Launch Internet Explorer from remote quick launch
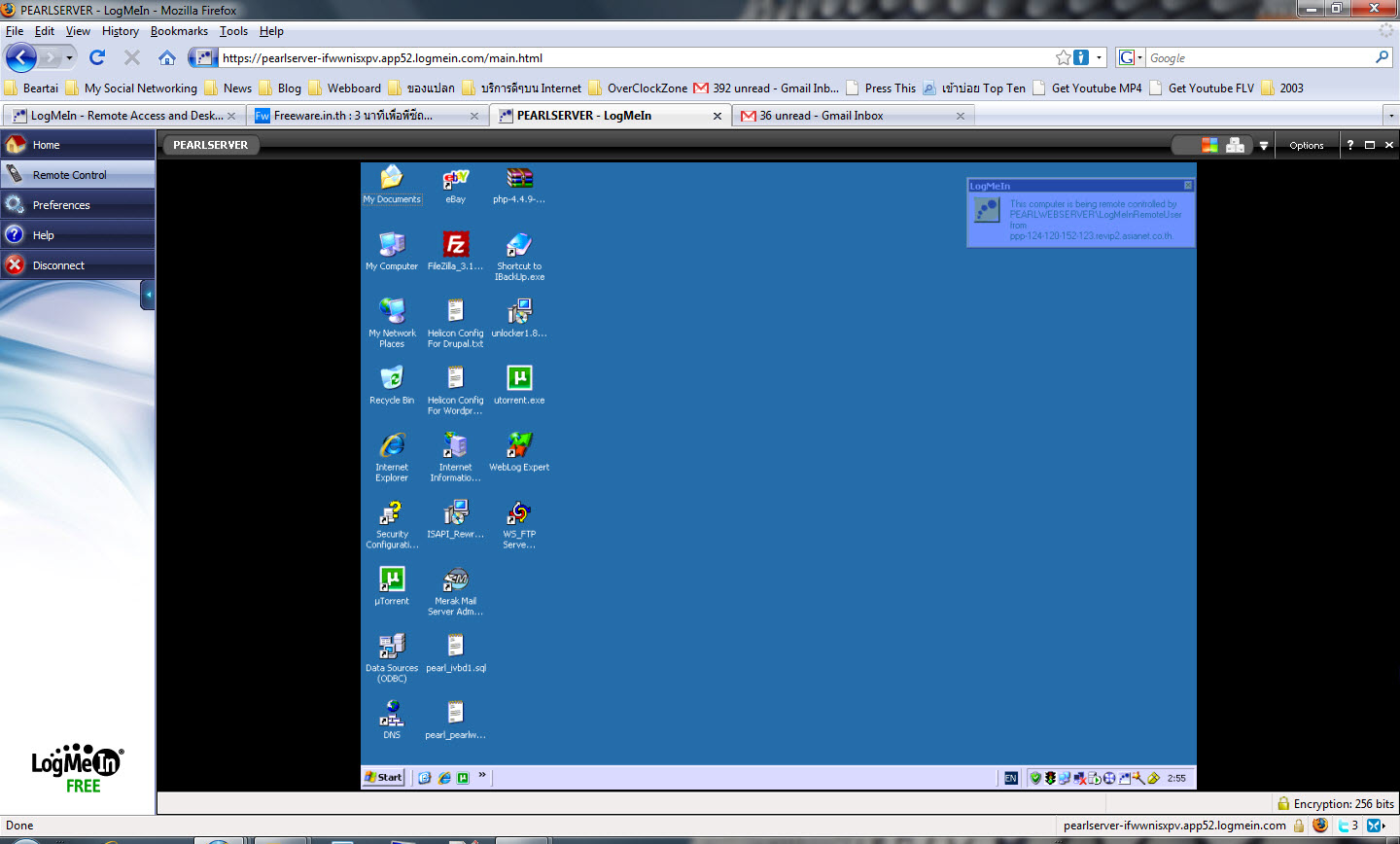 tap(444, 778)
